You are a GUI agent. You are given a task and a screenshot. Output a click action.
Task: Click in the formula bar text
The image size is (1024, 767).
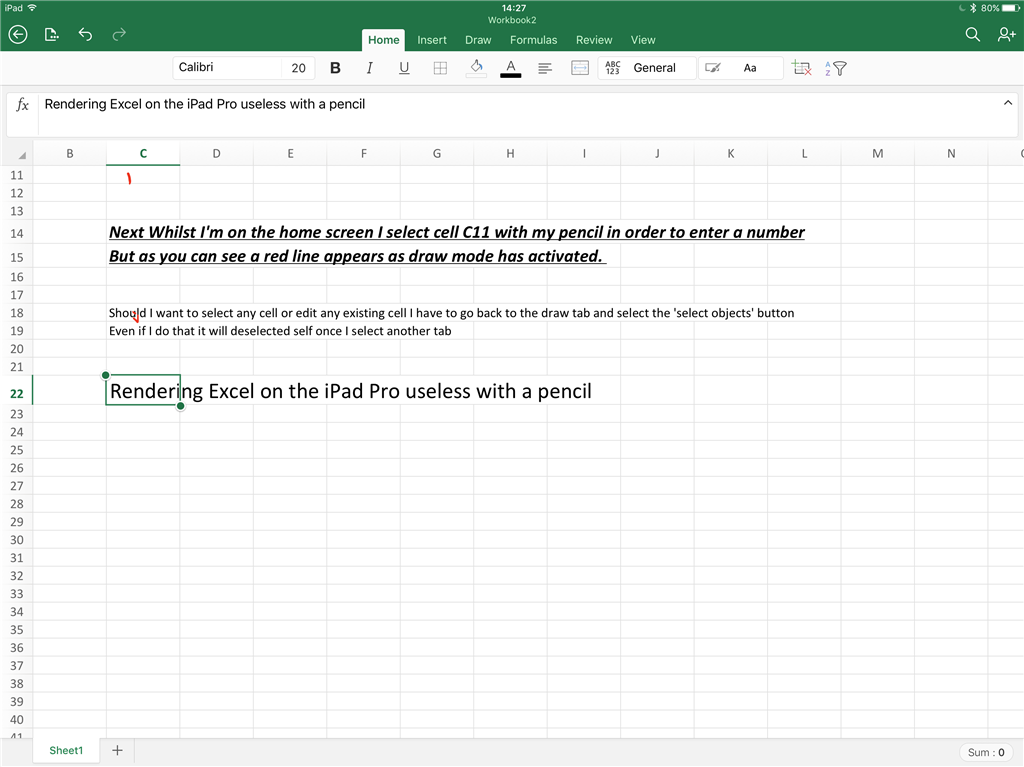click(204, 105)
